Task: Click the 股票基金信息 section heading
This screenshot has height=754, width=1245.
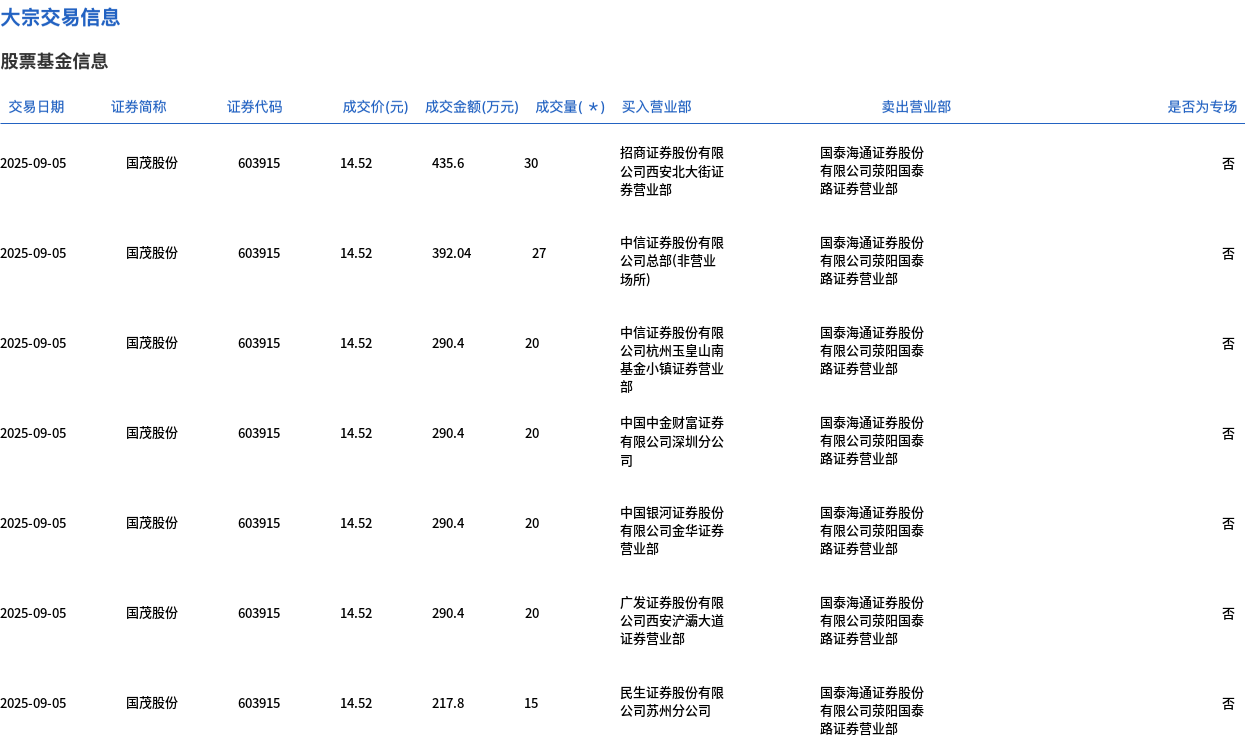Action: pyautogui.click(x=54, y=61)
